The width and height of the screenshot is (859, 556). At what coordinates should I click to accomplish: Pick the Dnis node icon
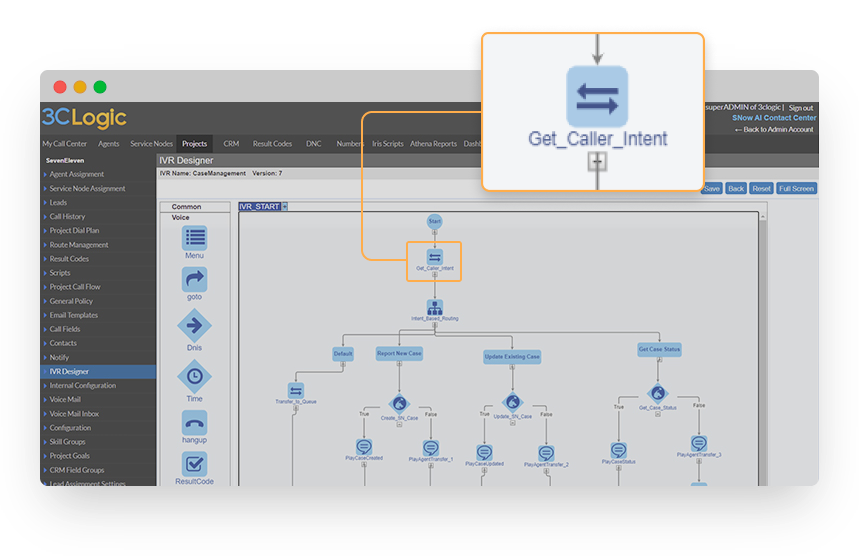(x=194, y=325)
